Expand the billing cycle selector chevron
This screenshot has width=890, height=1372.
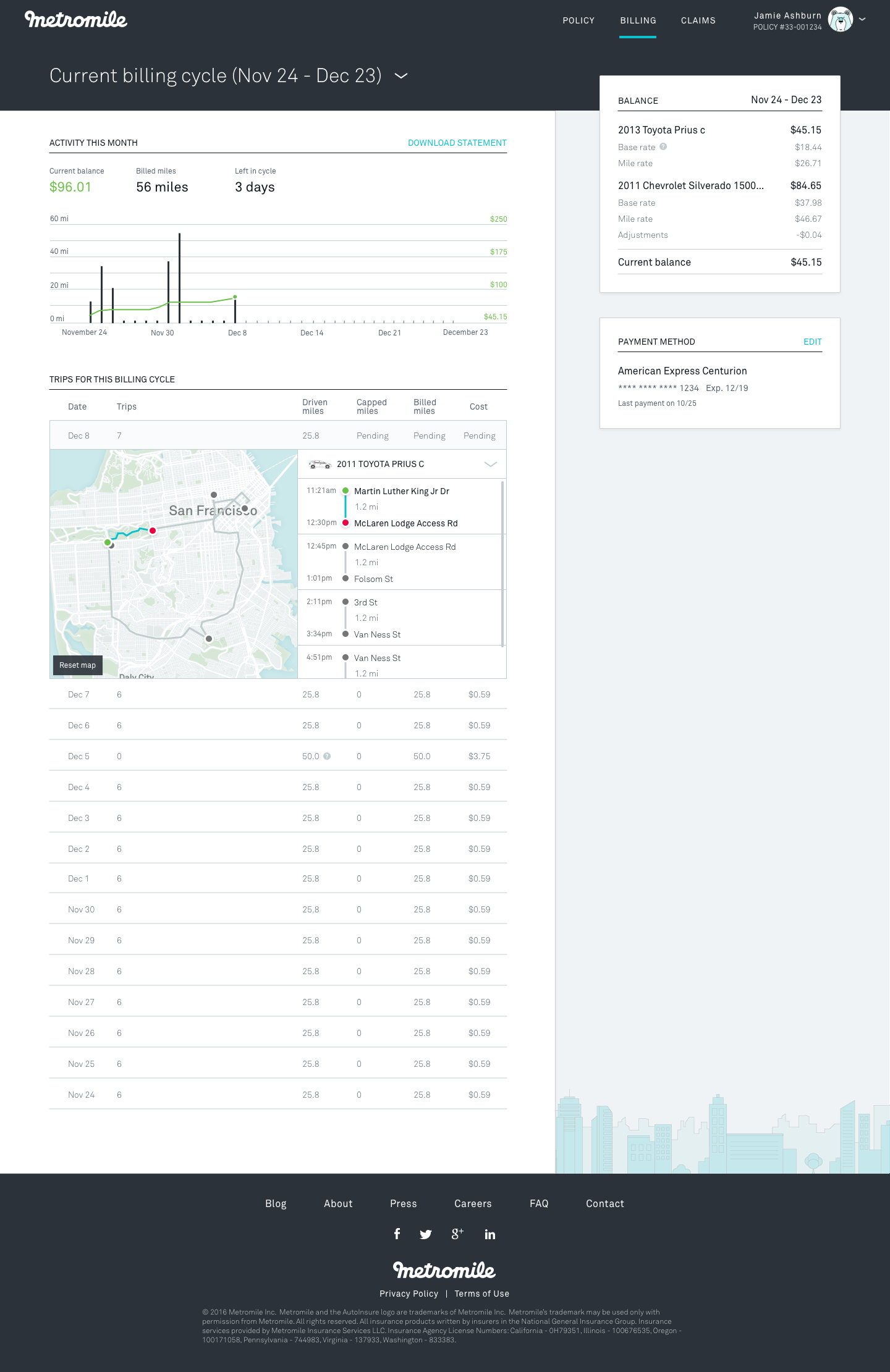(x=401, y=76)
